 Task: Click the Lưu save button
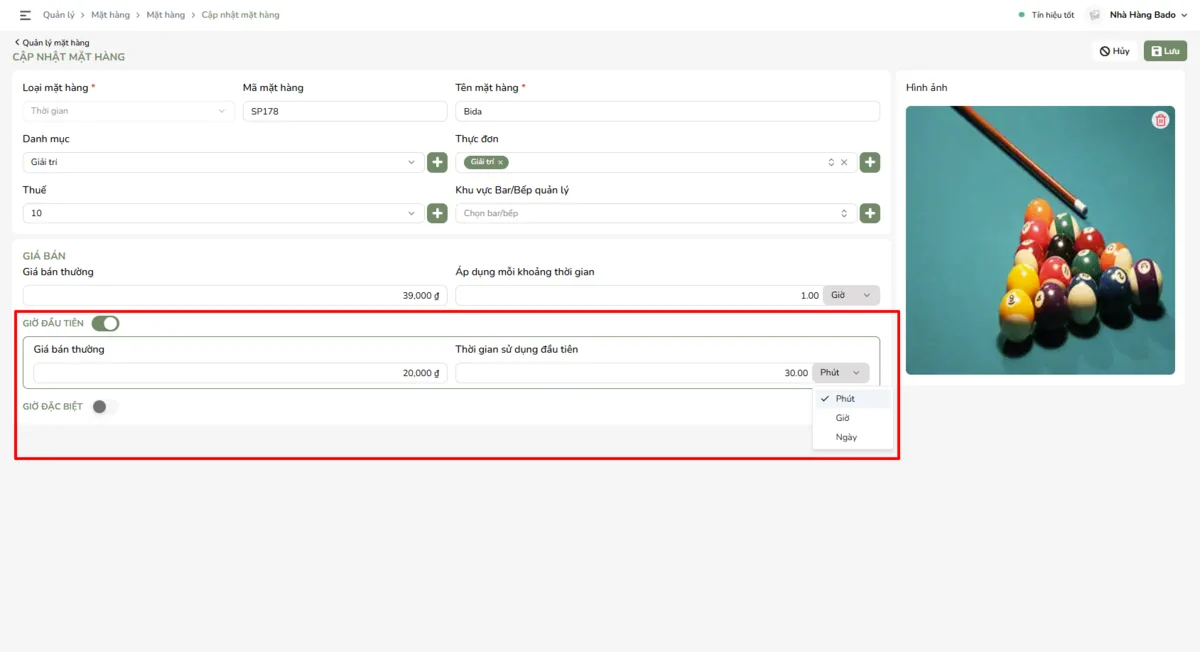point(1165,51)
